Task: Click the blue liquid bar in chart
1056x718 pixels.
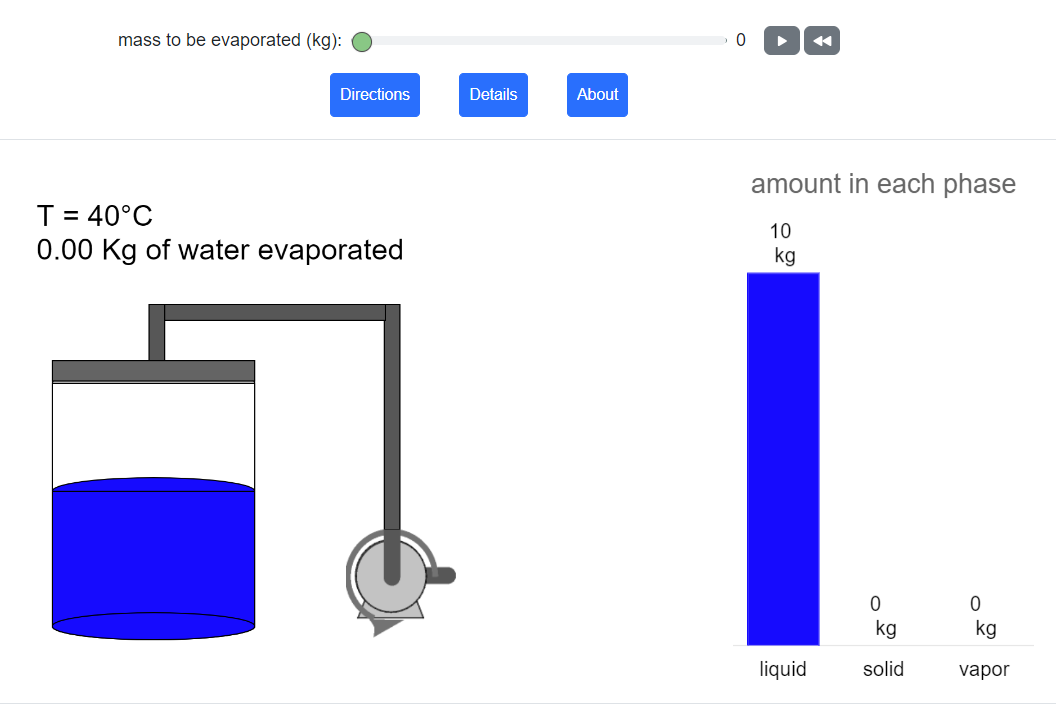Action: (783, 458)
